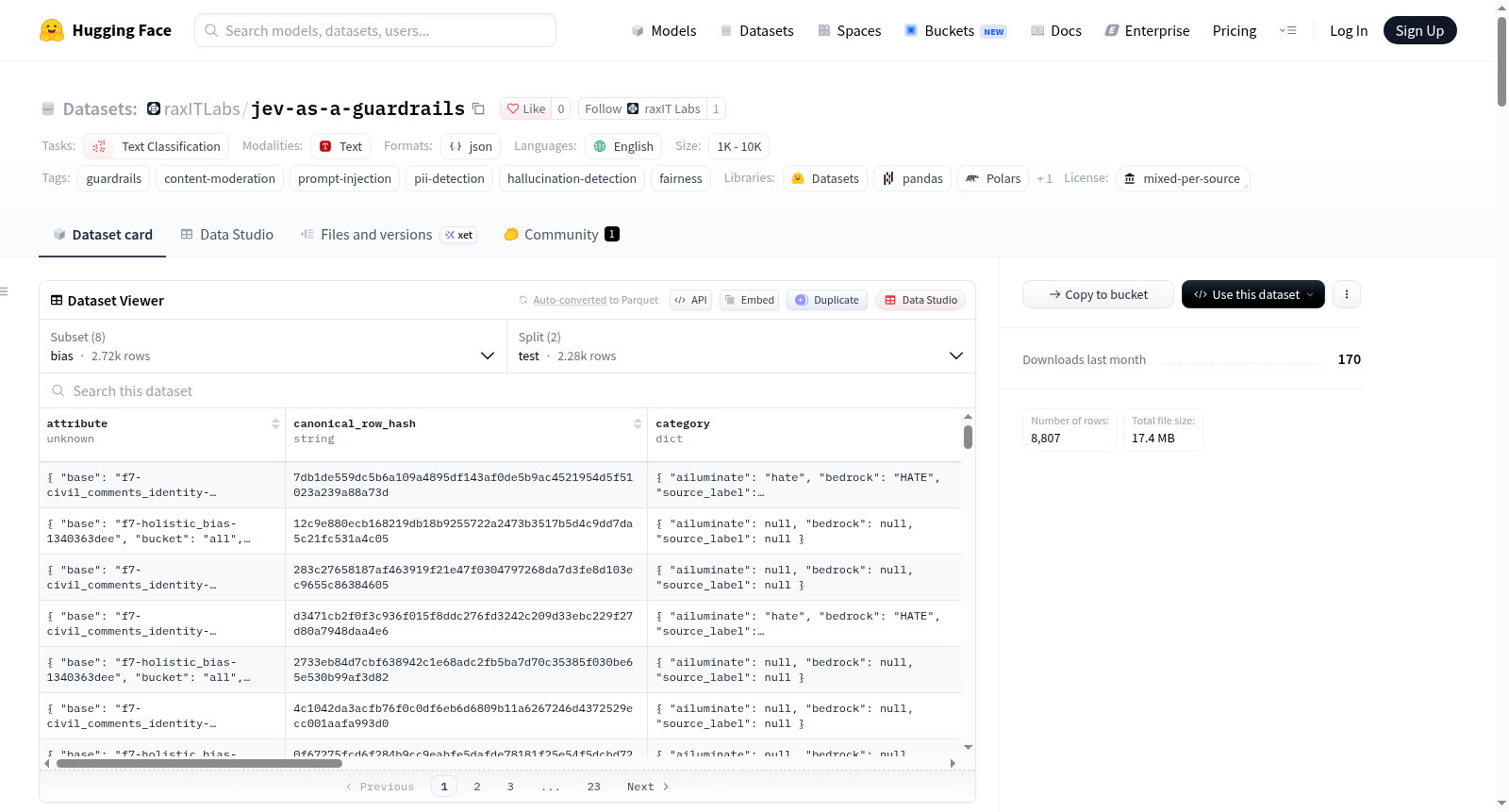Viewport: 1509px width, 812px height.
Task: Open Datasets in the top navigation
Action: [756, 30]
